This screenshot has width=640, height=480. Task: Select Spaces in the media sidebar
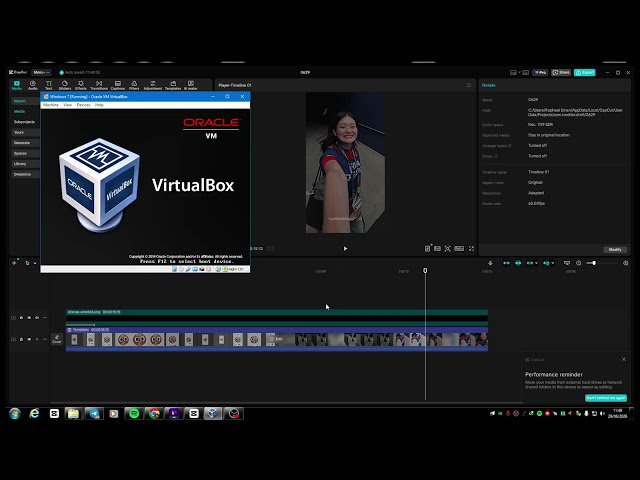25,153
